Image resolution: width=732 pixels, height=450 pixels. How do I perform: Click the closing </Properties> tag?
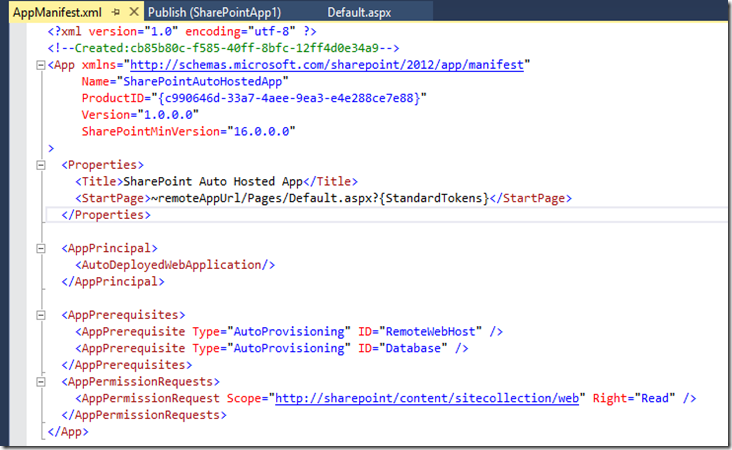click(106, 215)
